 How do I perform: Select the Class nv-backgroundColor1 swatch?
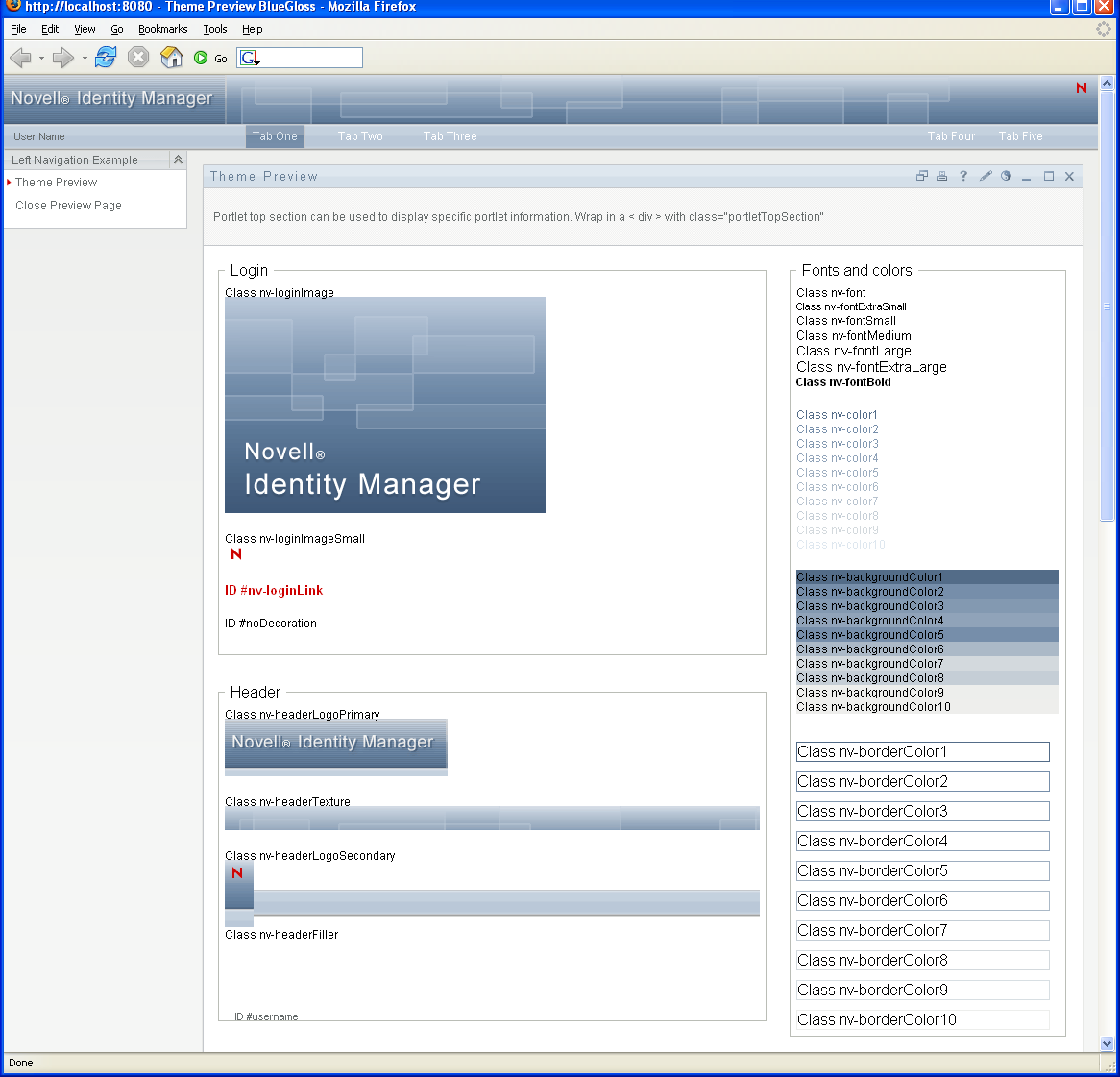(x=869, y=576)
